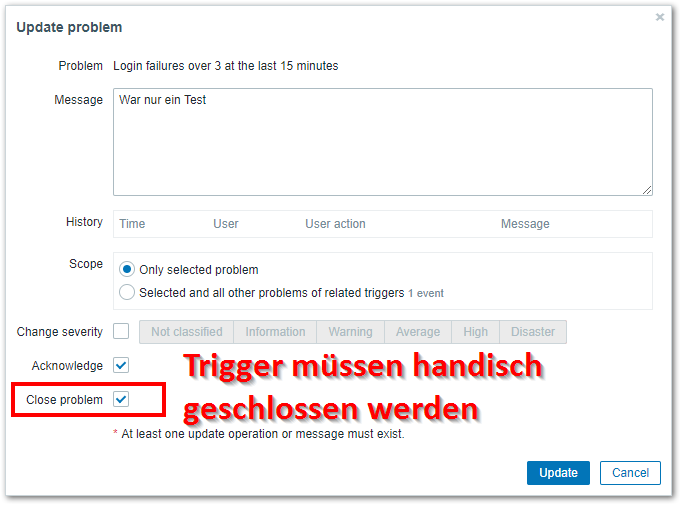Select the Disaster severity level

point(533,332)
